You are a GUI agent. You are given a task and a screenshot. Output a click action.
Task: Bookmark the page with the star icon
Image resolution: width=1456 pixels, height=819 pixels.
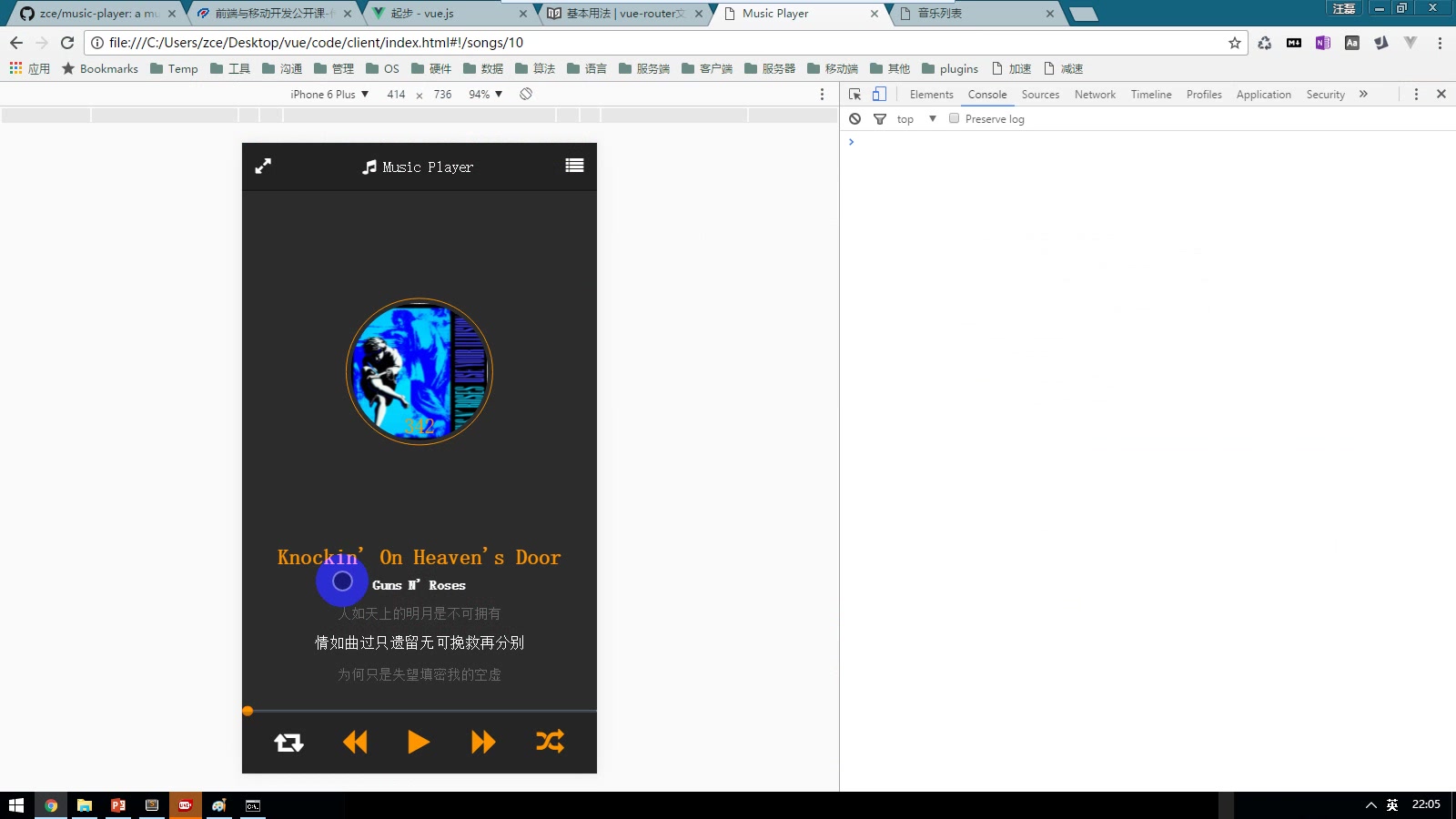pyautogui.click(x=1233, y=42)
